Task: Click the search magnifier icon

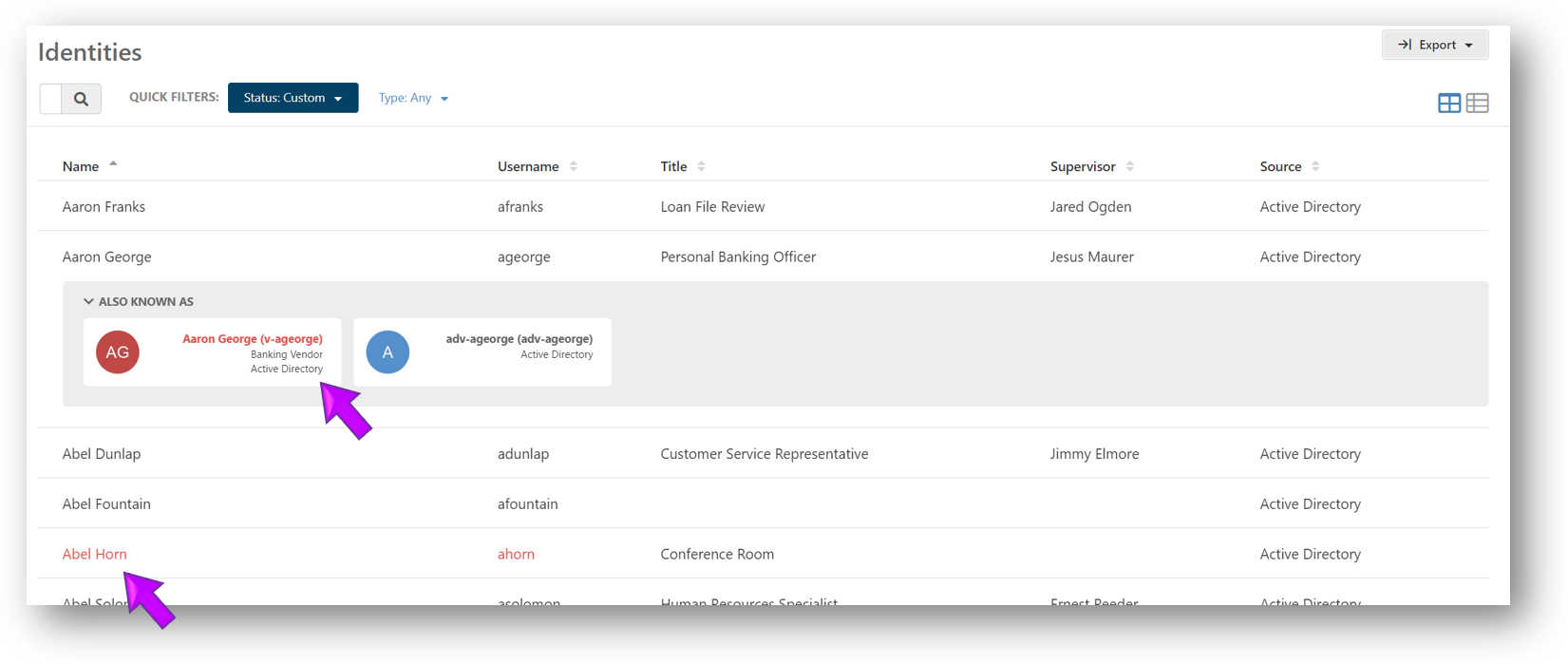Action: [x=82, y=99]
